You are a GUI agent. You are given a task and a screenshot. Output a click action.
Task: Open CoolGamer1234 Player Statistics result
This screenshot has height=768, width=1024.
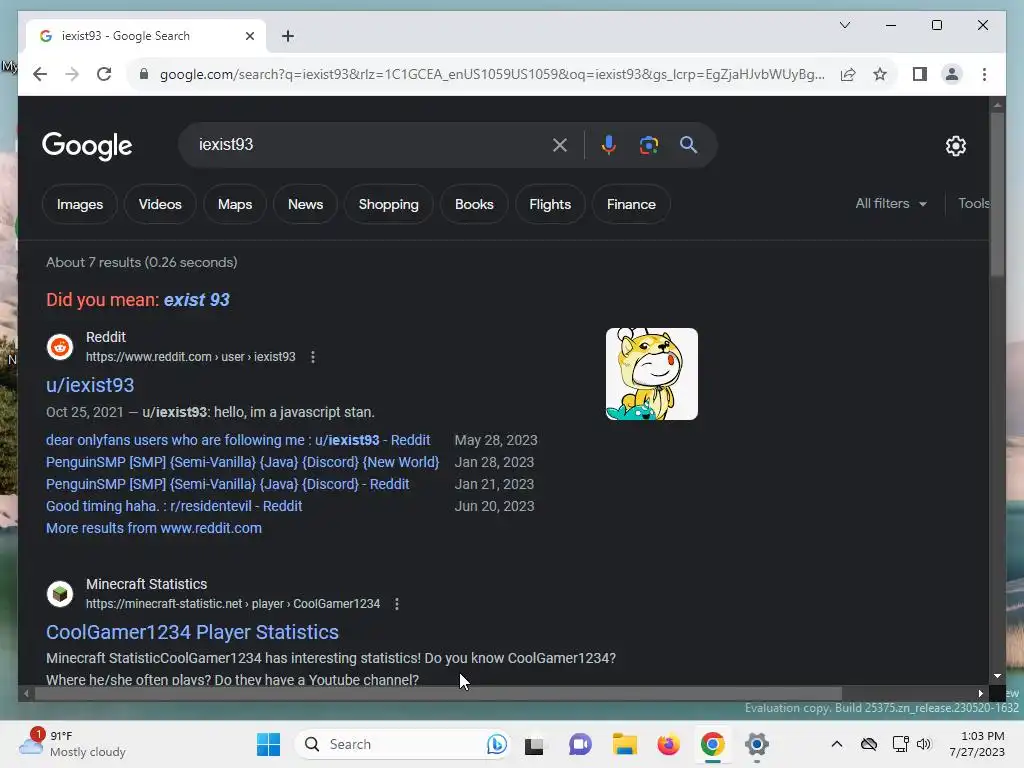click(192, 632)
